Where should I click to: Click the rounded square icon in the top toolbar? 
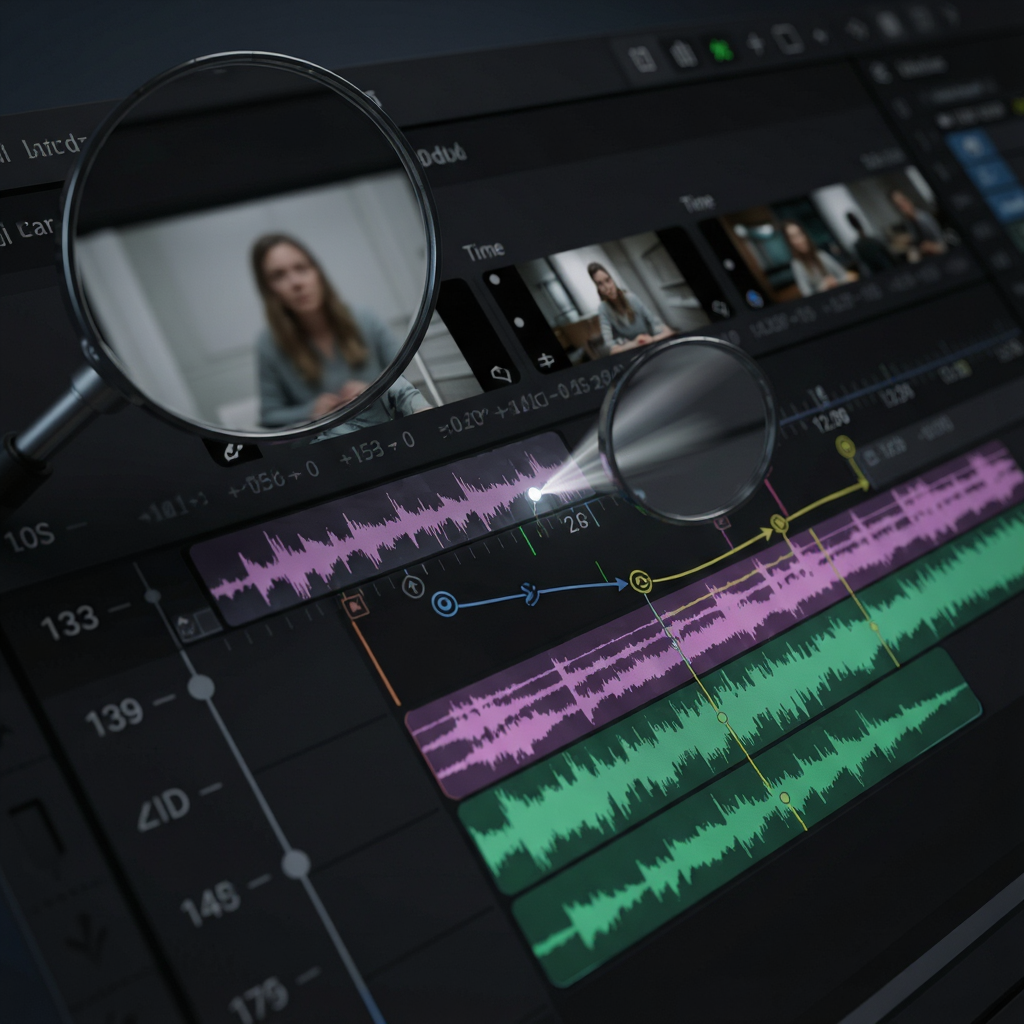tap(788, 40)
